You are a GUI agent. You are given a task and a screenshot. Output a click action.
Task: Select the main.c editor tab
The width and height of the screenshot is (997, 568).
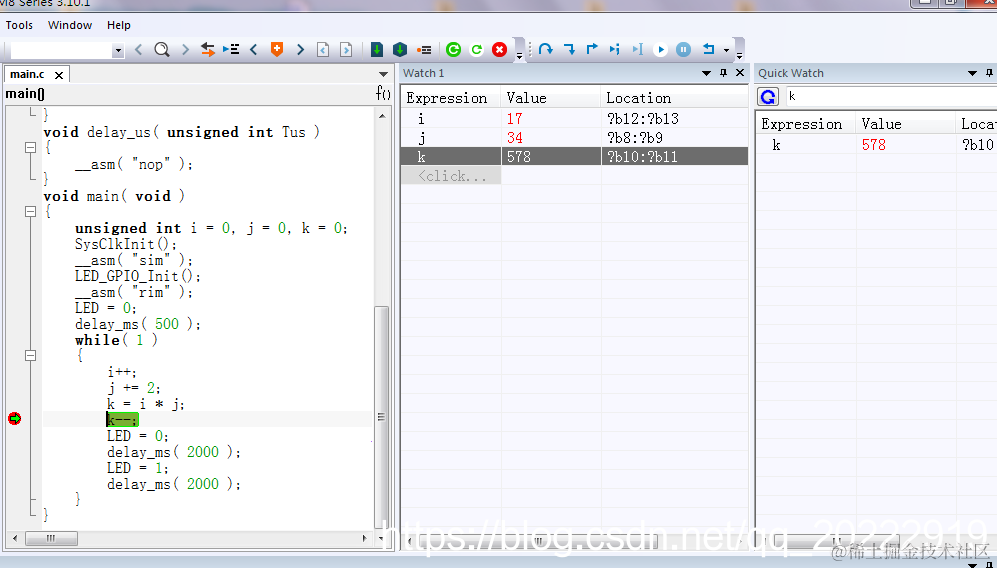click(27, 74)
